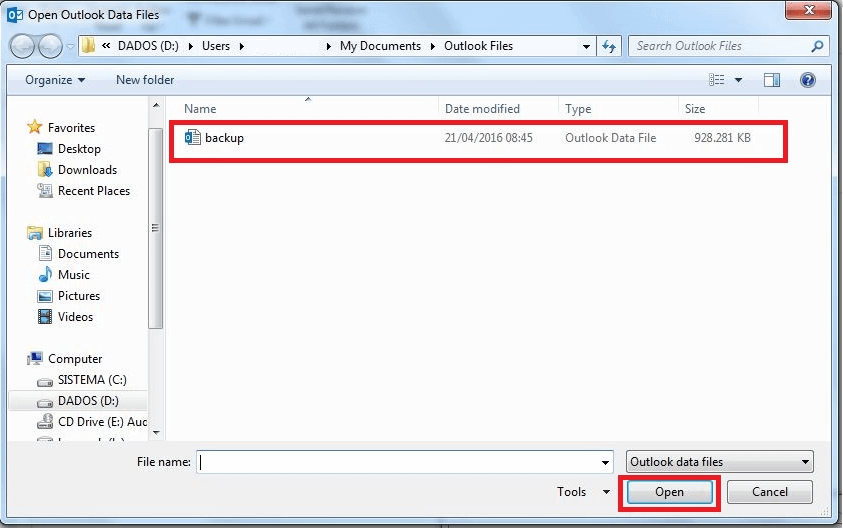Expand arrow after DADOS (D:) breadcrumb
The height and width of the screenshot is (528, 843).
point(190,46)
